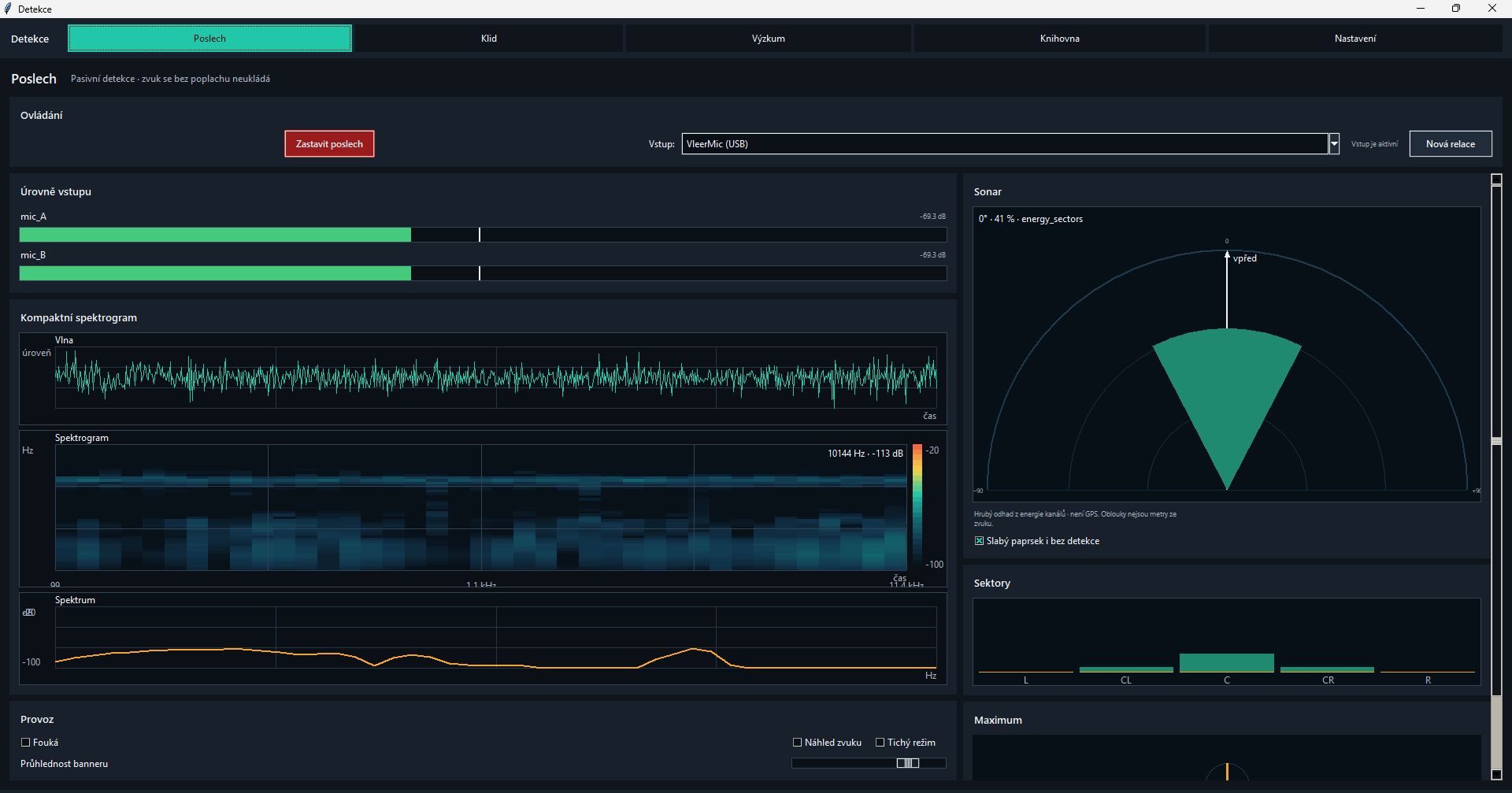1512x793 pixels.
Task: Click the '0° · 41 % · energy_sectors' label
Action: tap(1031, 219)
